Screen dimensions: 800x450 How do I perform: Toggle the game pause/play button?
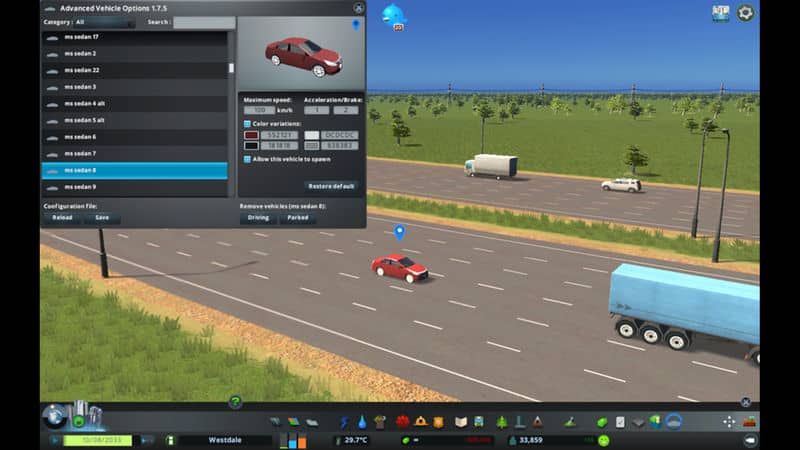click(52, 440)
